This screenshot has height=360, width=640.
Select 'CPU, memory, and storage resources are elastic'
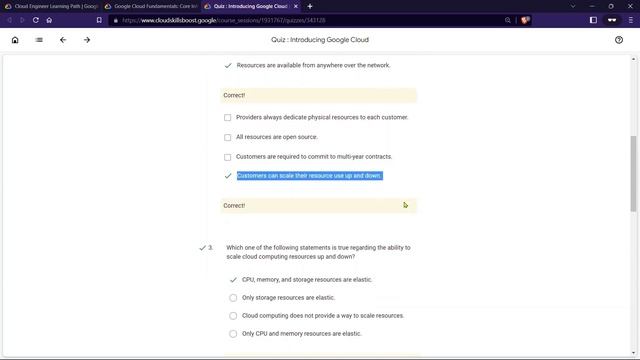click(x=233, y=280)
